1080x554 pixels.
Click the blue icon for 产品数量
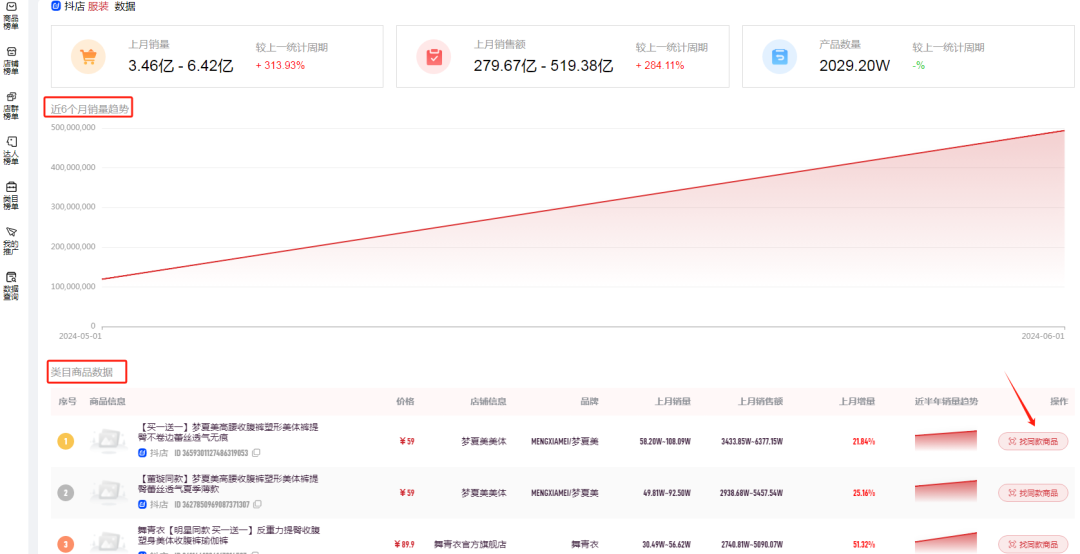(780, 57)
